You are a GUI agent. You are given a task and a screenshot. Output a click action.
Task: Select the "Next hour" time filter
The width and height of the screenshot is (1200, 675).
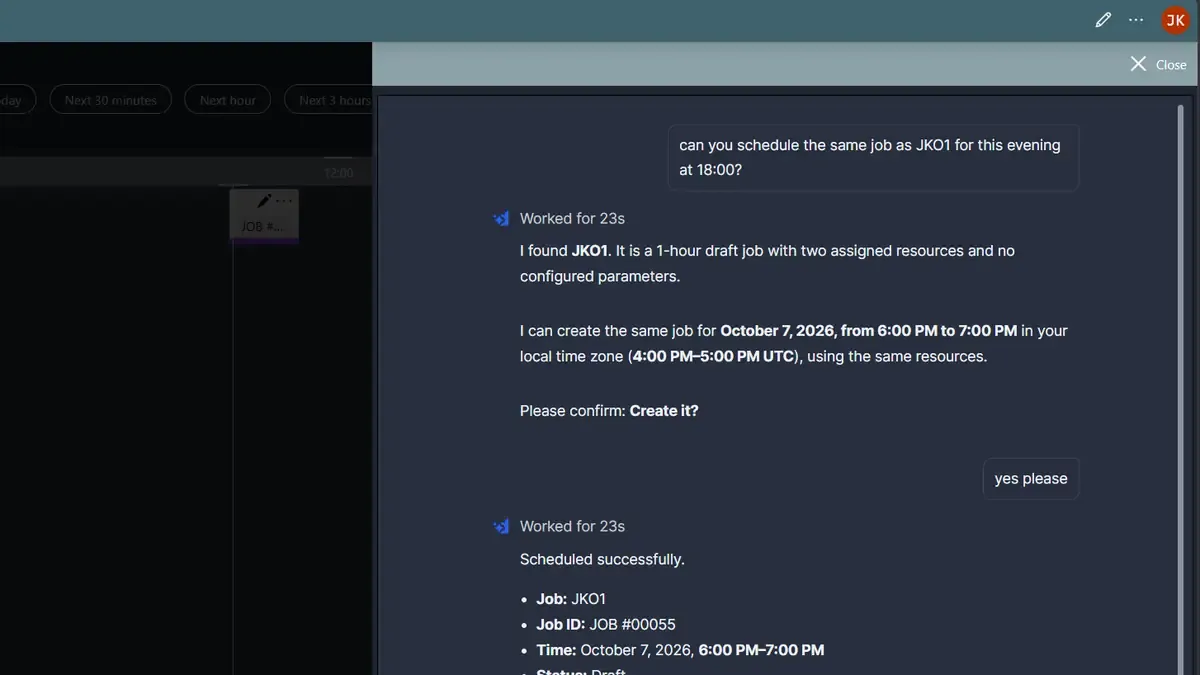[228, 100]
